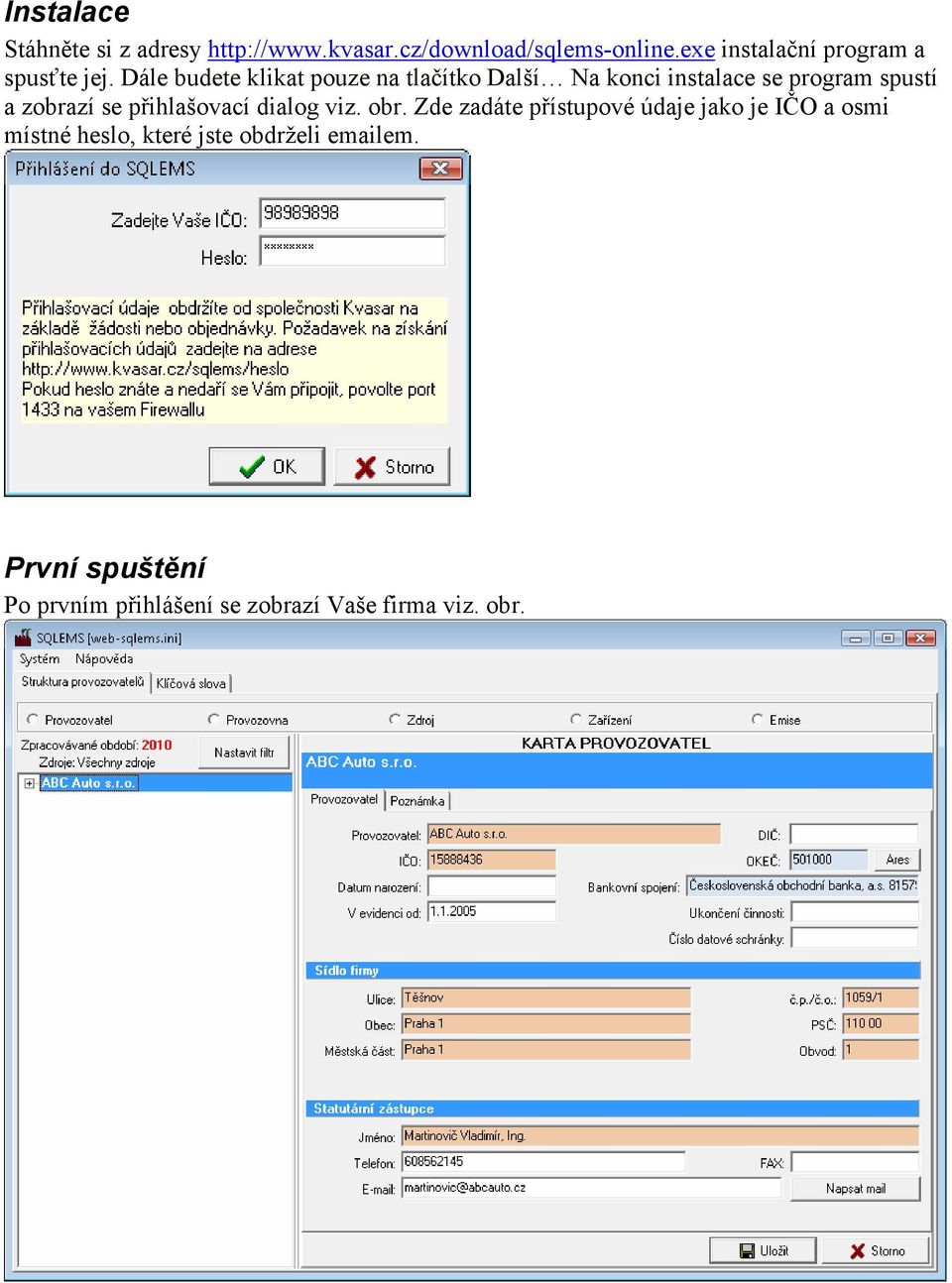Select the Zdroj radio button
The image size is (952, 1283).
pos(395,719)
